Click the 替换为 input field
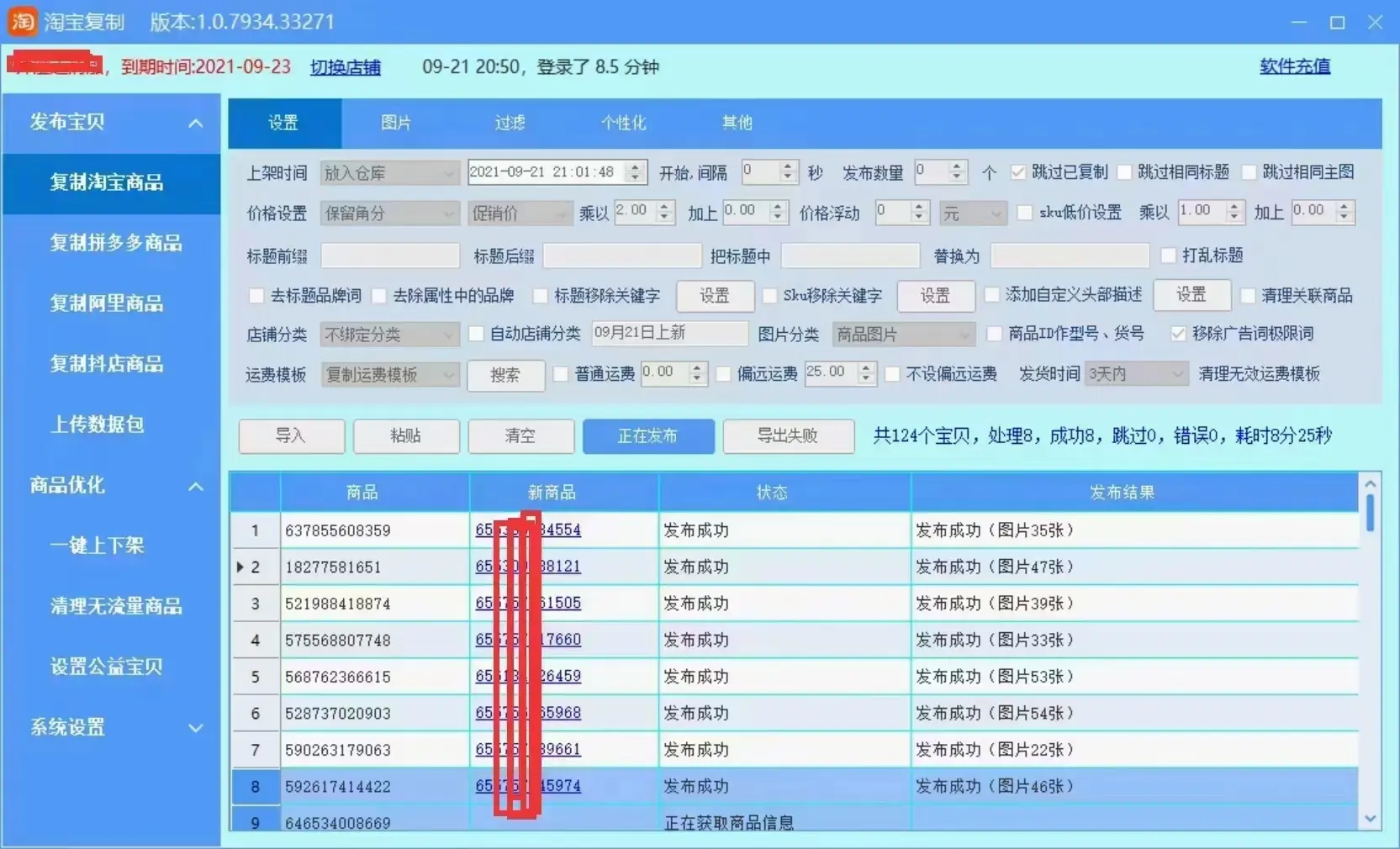Viewport: 1400px width, 849px height. [x=1070, y=256]
